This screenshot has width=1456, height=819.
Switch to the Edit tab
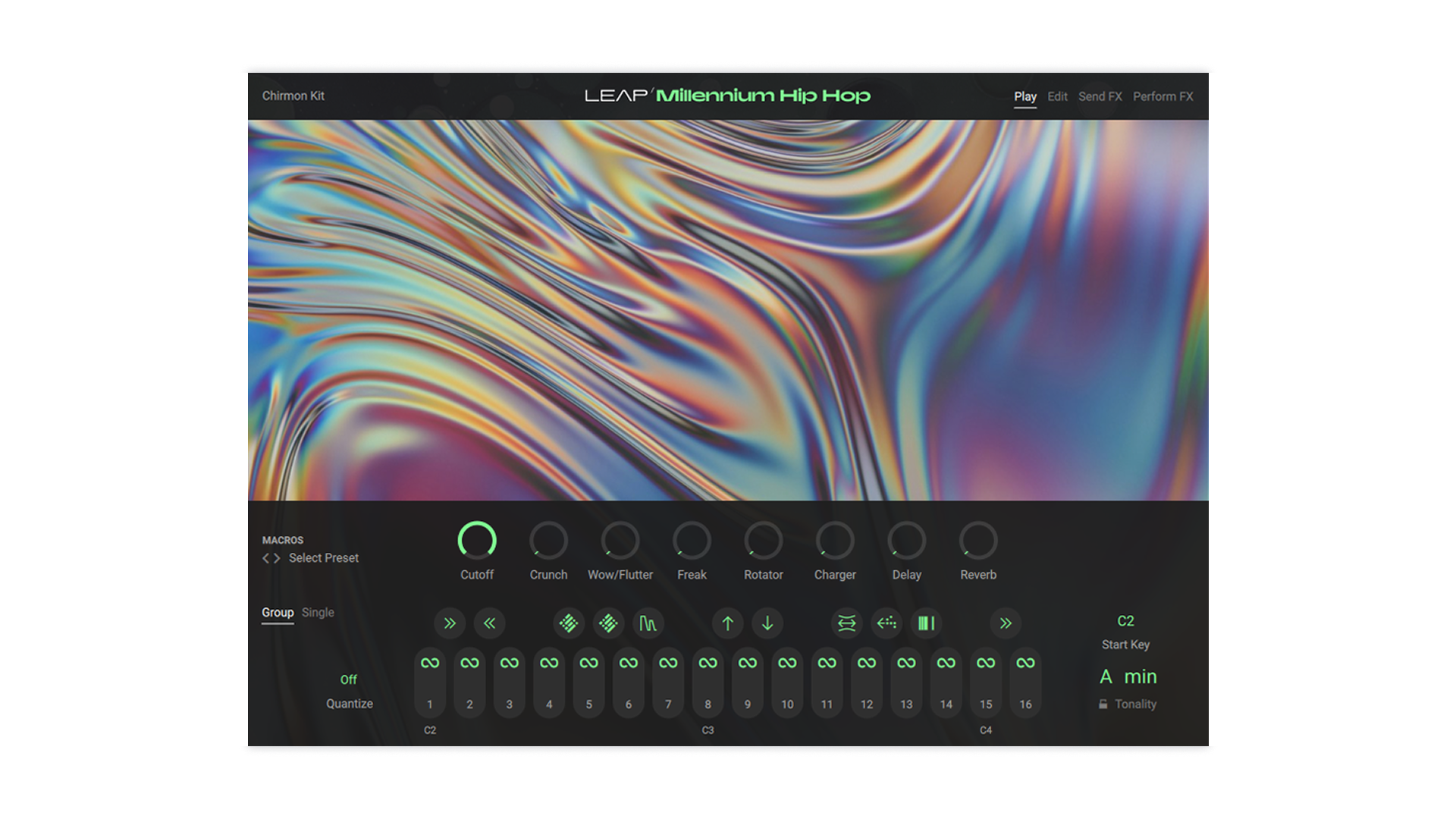coord(1057,96)
